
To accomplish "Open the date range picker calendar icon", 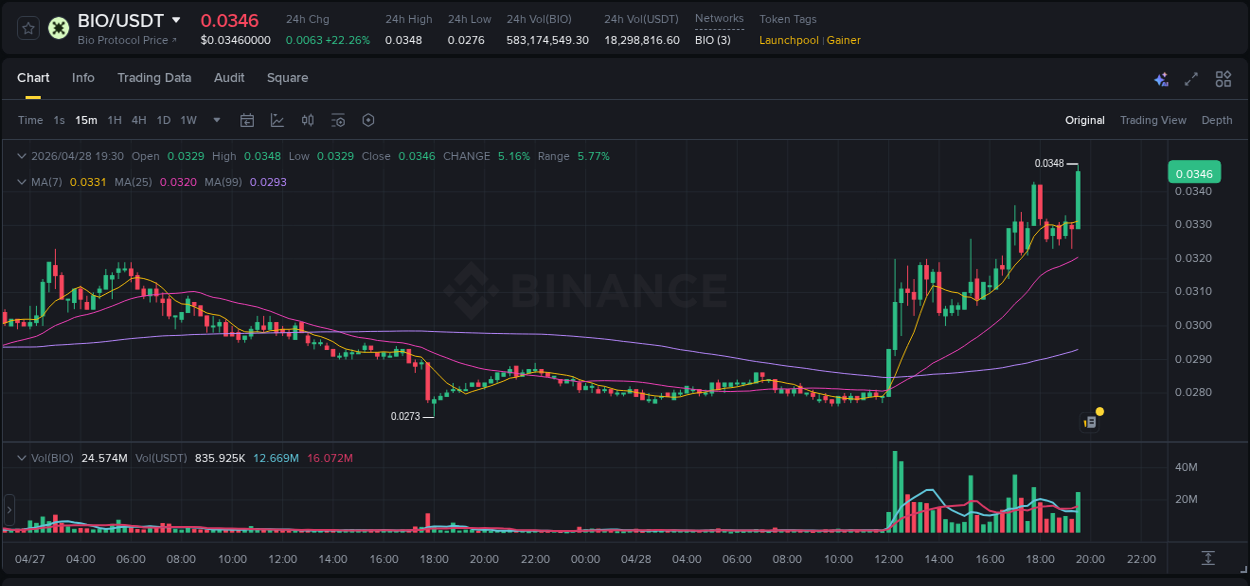I will click(247, 120).
